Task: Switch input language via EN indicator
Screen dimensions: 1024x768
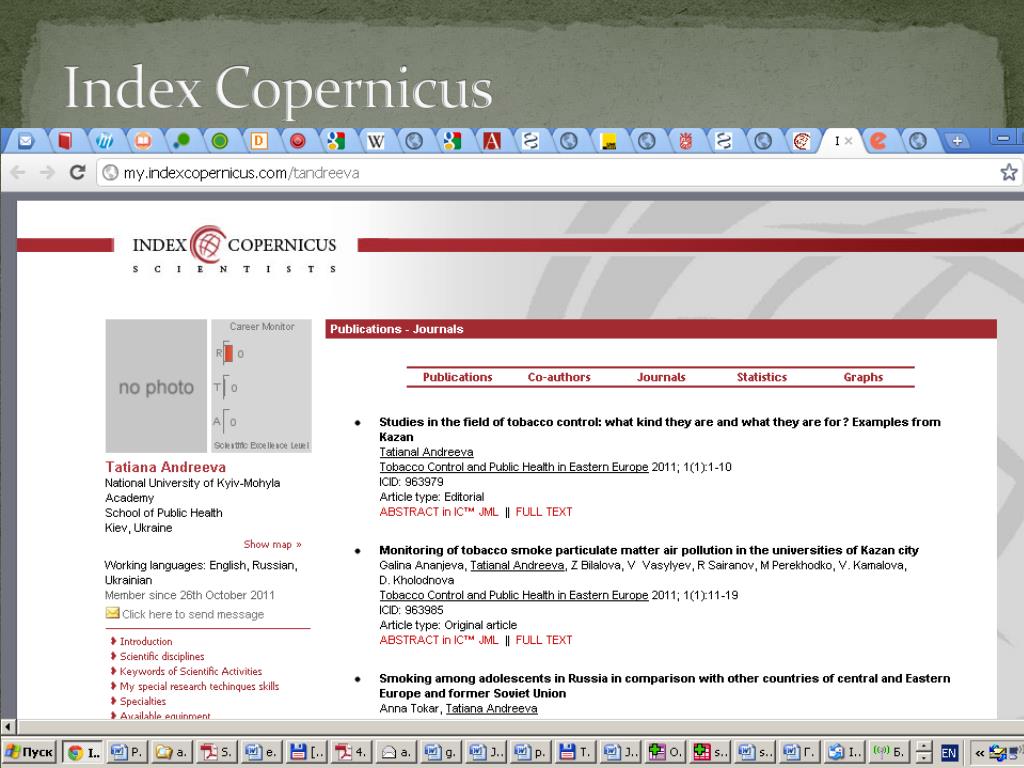Action: [948, 753]
